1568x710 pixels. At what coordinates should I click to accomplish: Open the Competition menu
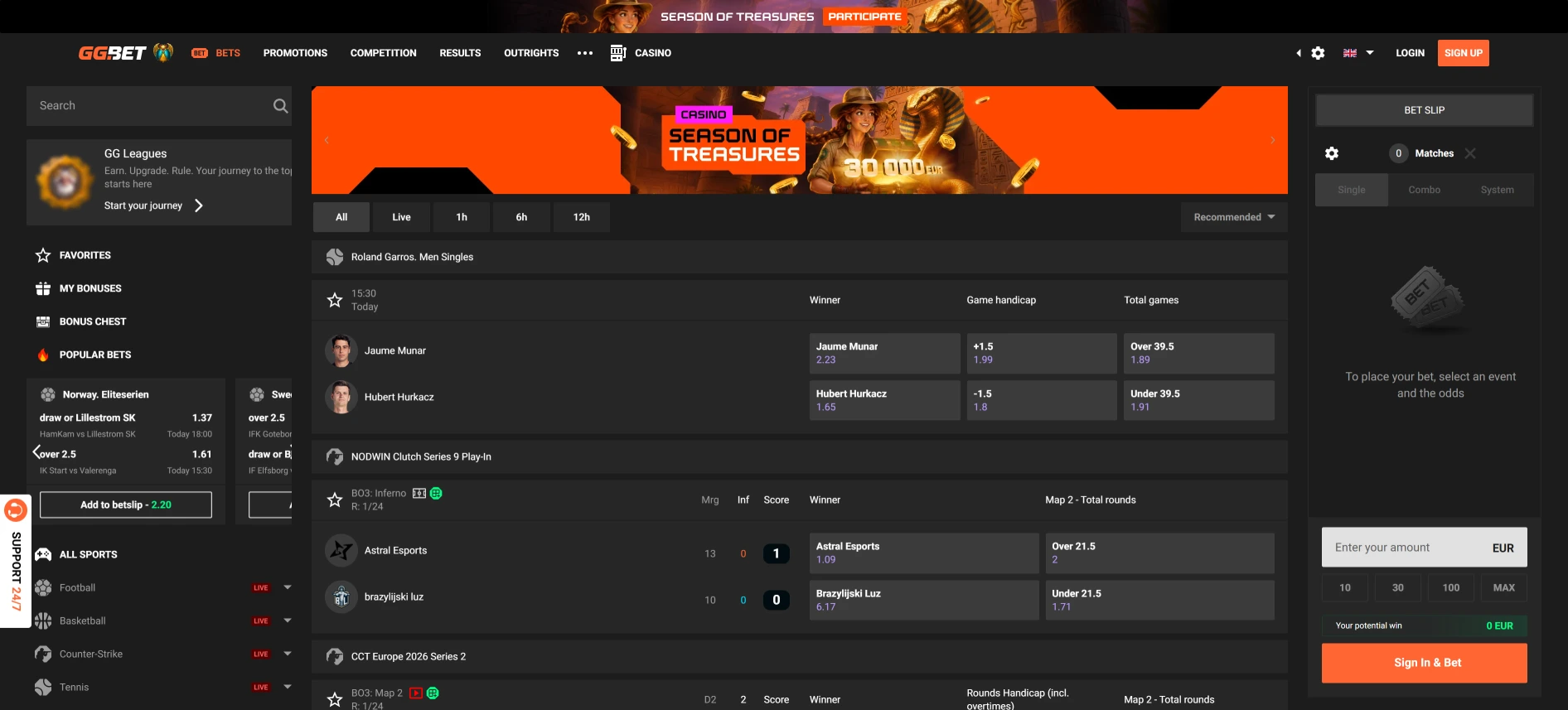pos(383,53)
